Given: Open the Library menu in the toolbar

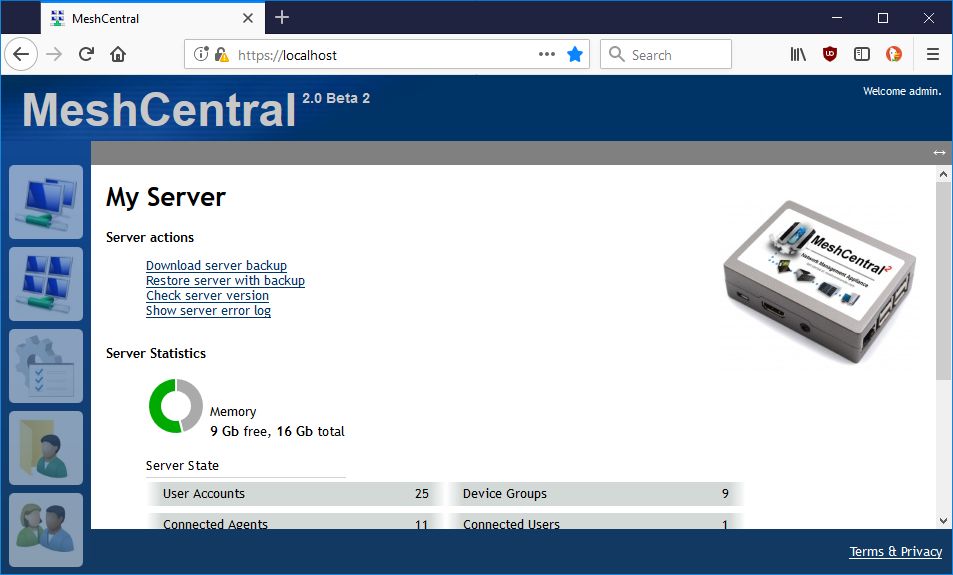Looking at the screenshot, I should point(798,55).
